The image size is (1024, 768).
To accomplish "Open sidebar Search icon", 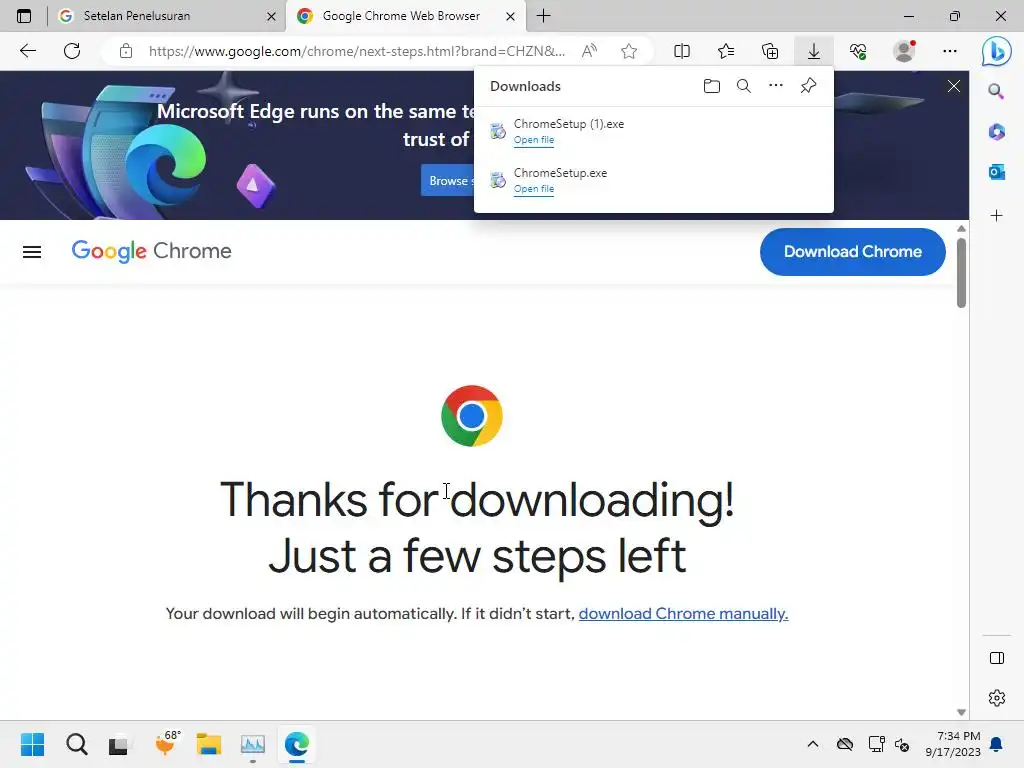I will [996, 91].
